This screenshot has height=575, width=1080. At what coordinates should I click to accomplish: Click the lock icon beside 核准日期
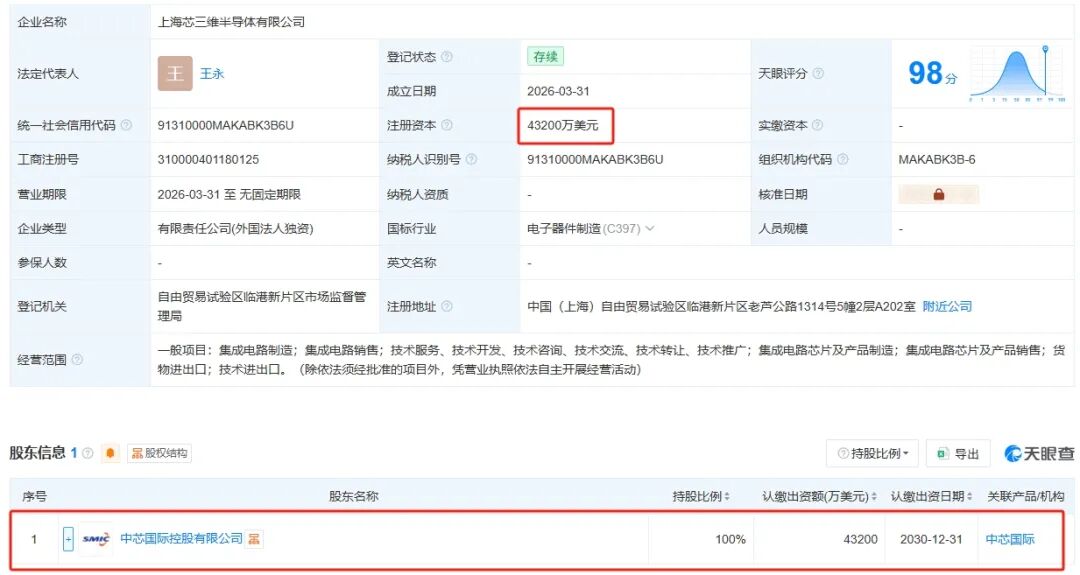tap(938, 195)
